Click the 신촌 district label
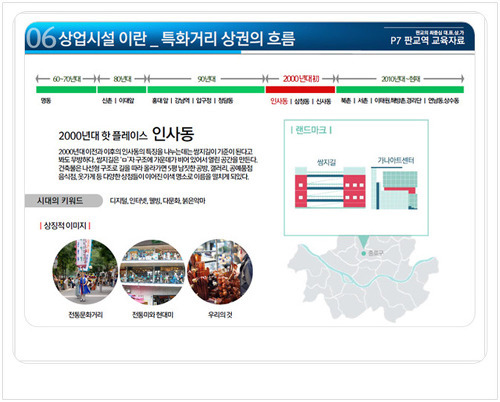500x402 pixels. 107,101
